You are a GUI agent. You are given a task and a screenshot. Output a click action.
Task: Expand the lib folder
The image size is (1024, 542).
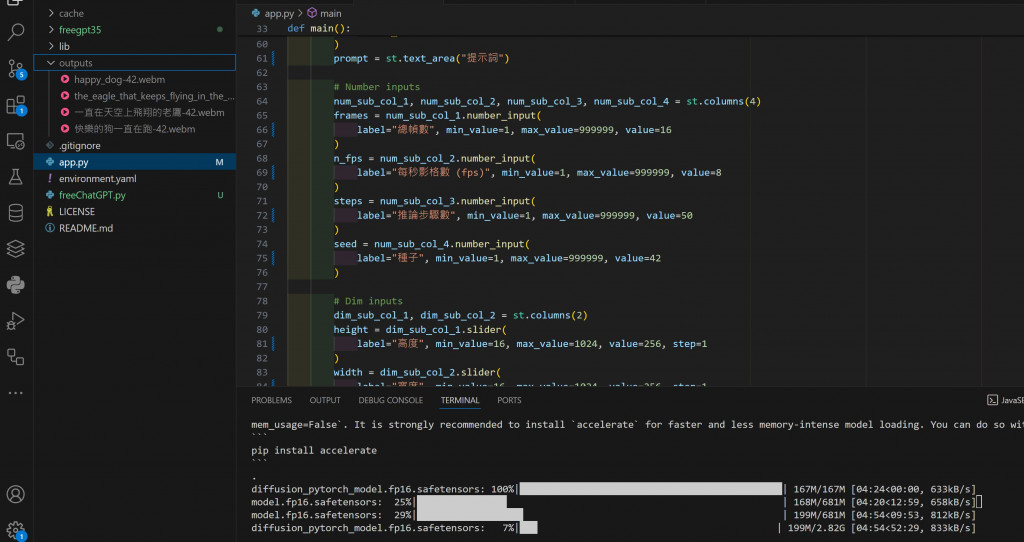tap(135, 46)
